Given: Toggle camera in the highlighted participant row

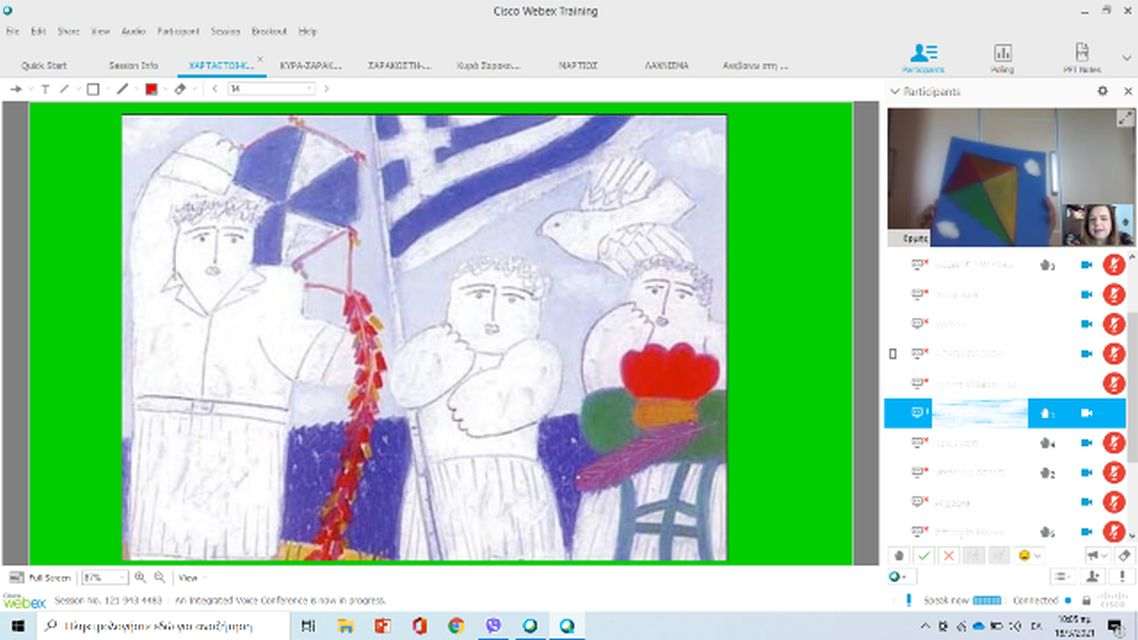Looking at the screenshot, I should 1086,413.
